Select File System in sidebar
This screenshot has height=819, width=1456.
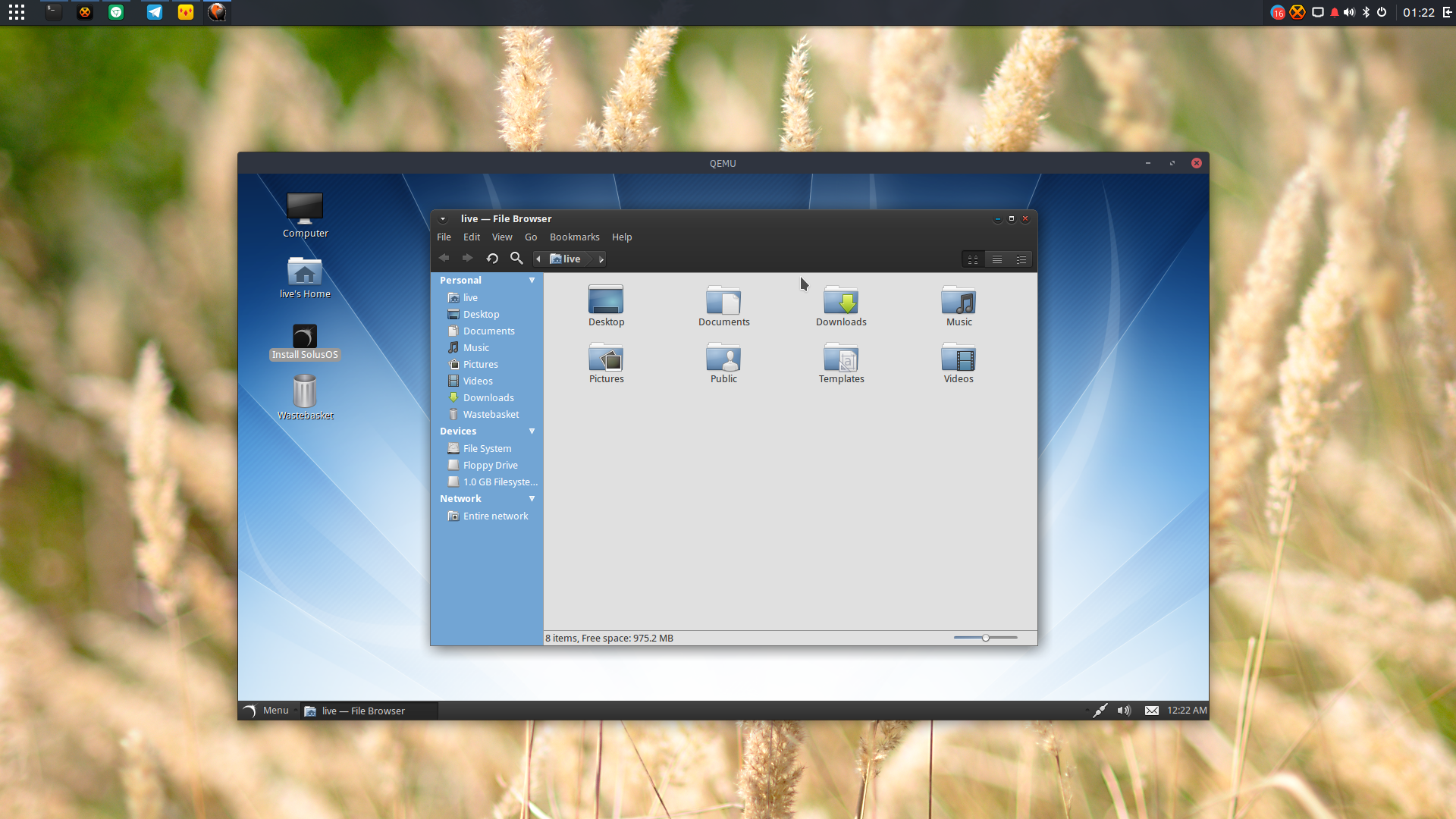(x=487, y=449)
